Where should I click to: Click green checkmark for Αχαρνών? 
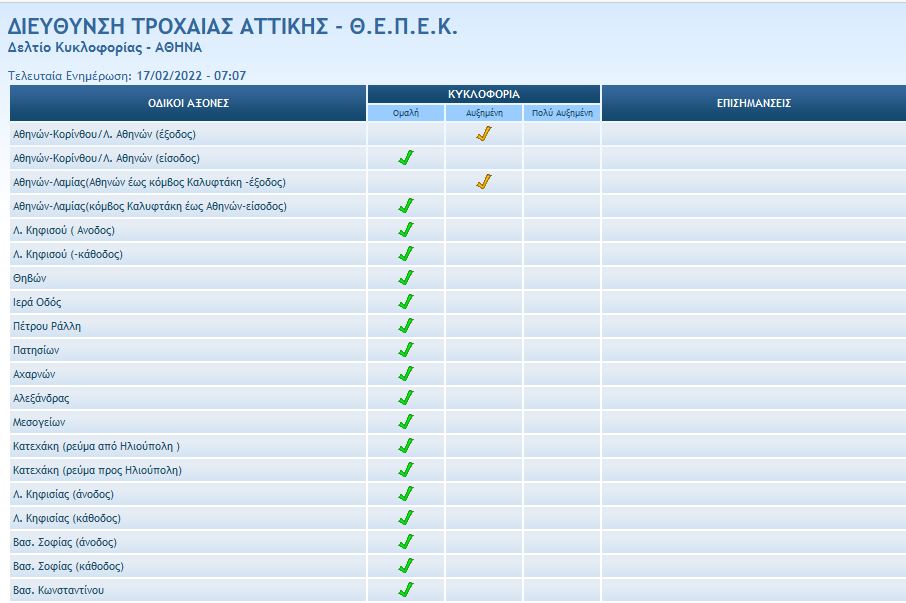(406, 374)
